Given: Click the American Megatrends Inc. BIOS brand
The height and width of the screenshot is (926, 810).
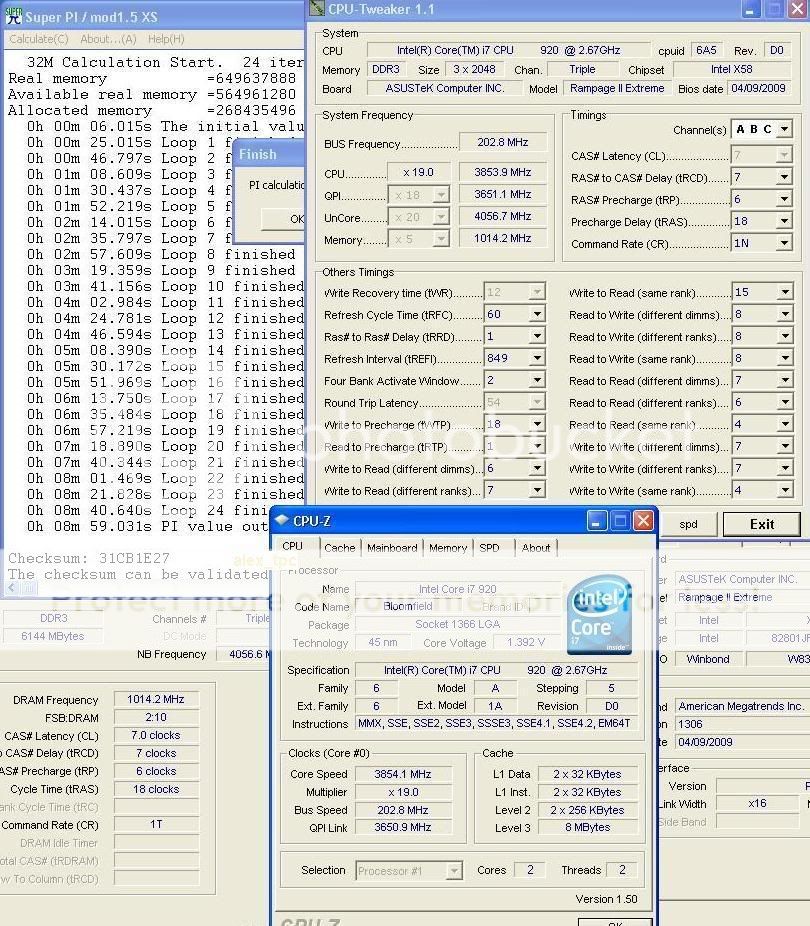Looking at the screenshot, I should pyautogui.click(x=742, y=706).
